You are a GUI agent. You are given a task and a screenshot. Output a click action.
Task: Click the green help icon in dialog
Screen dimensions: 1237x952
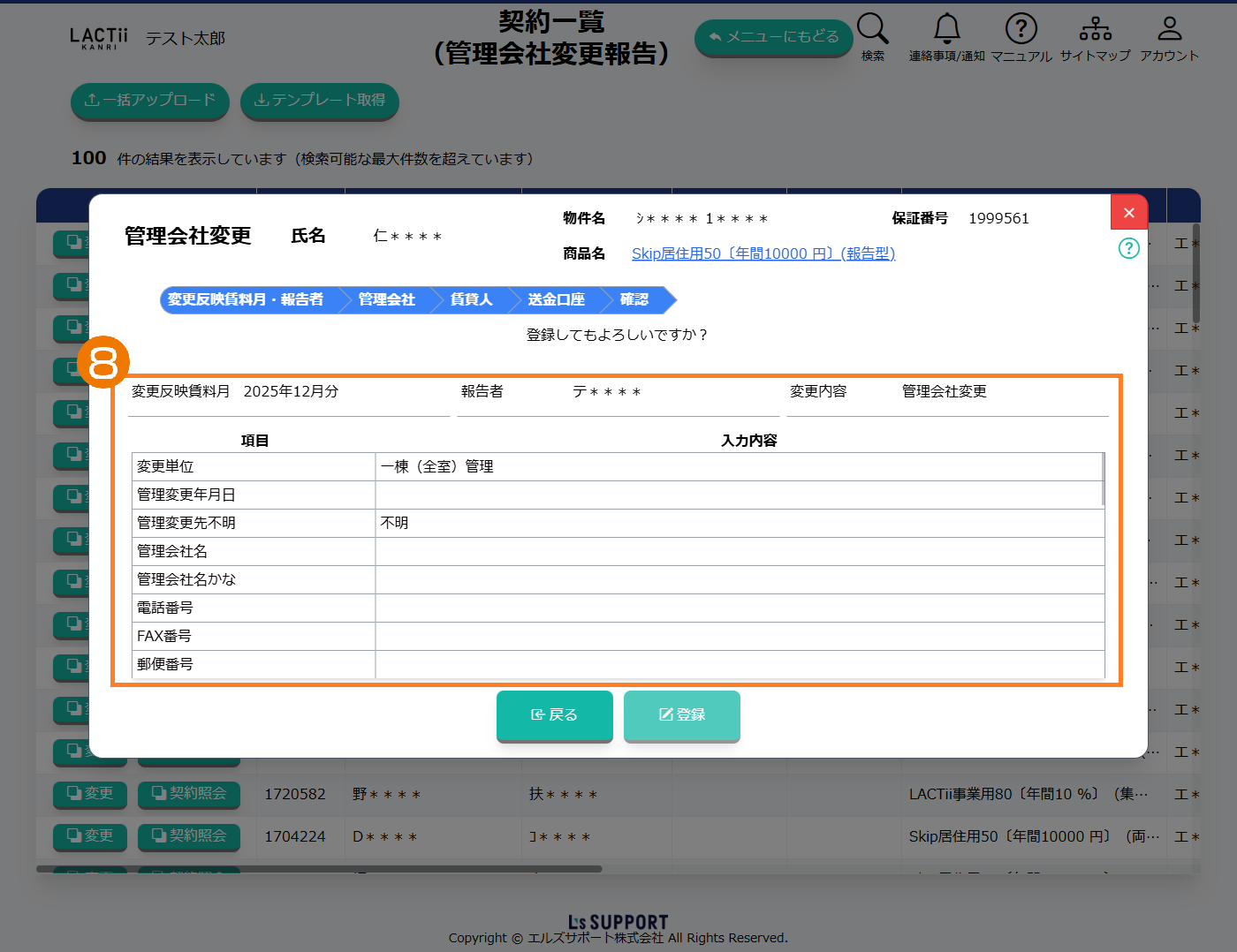coord(1128,248)
